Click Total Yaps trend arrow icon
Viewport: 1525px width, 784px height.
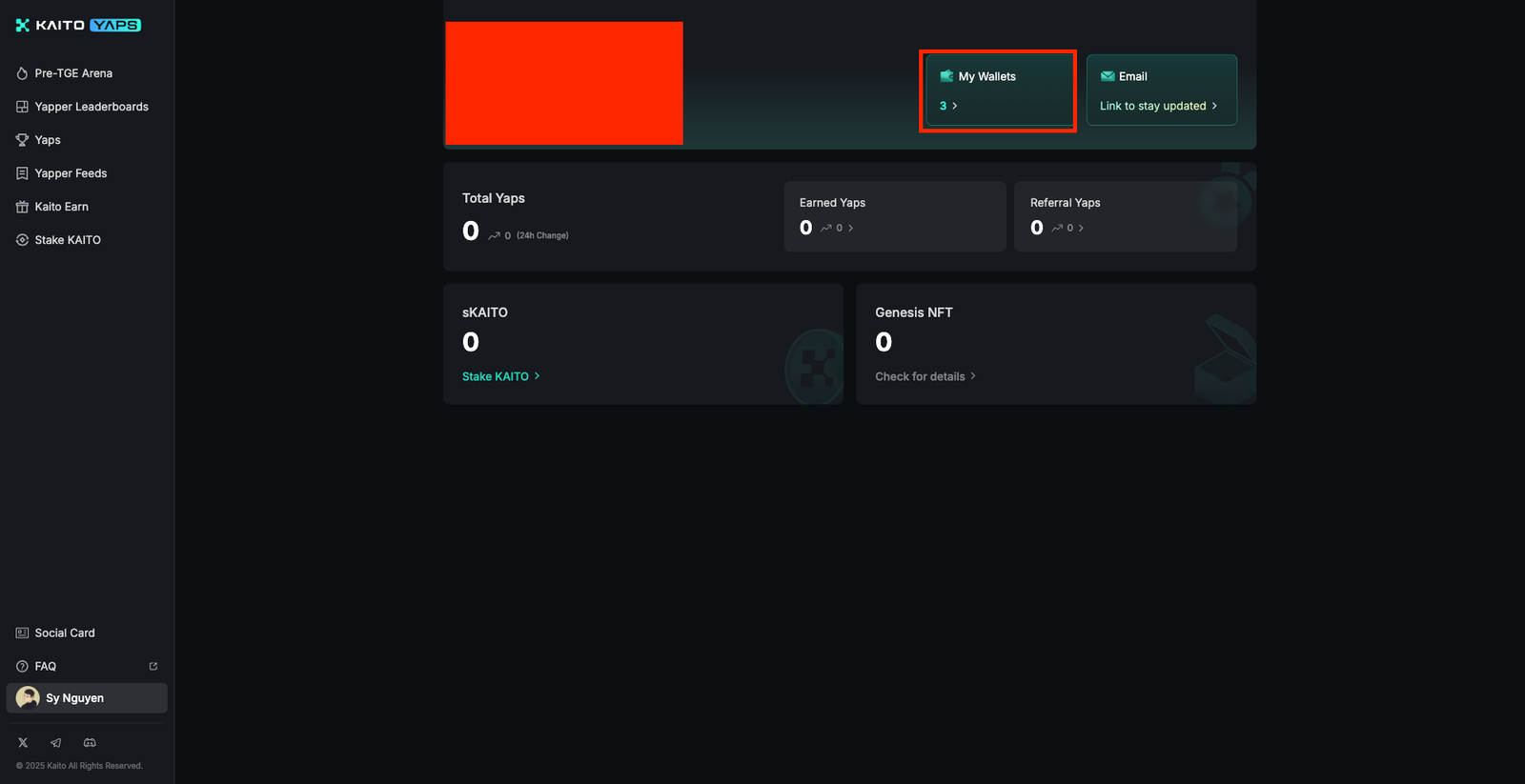494,235
